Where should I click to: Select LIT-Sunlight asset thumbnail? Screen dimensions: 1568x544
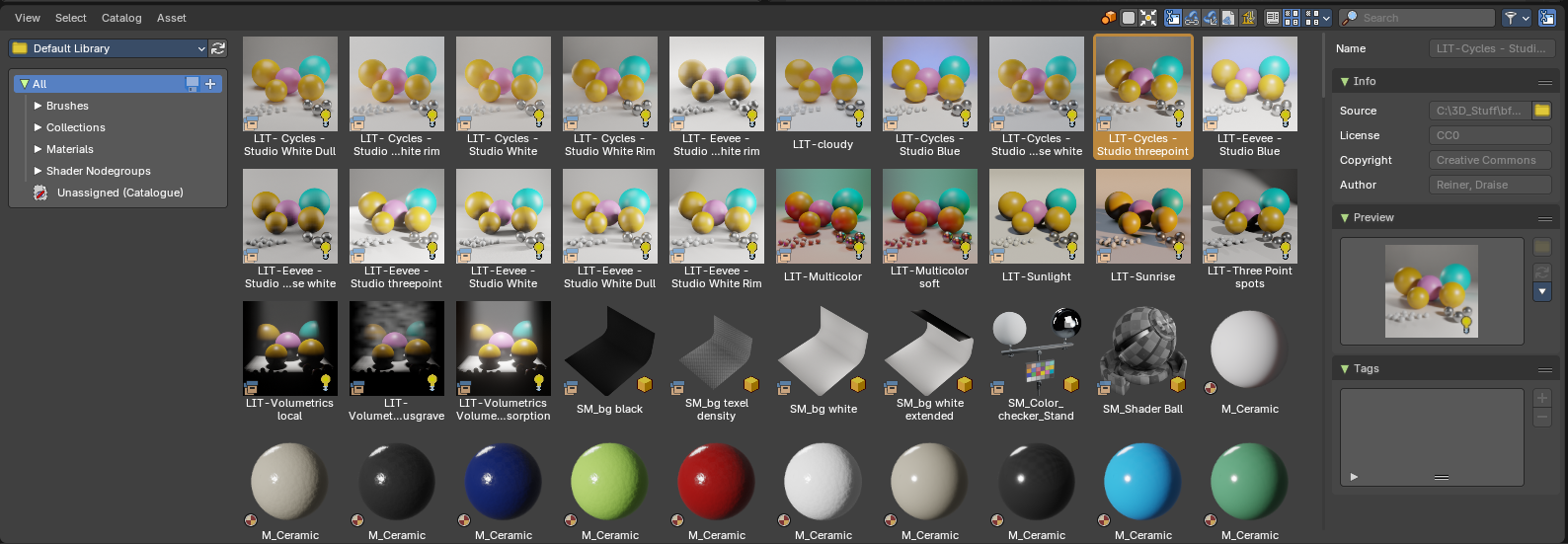click(x=1036, y=216)
